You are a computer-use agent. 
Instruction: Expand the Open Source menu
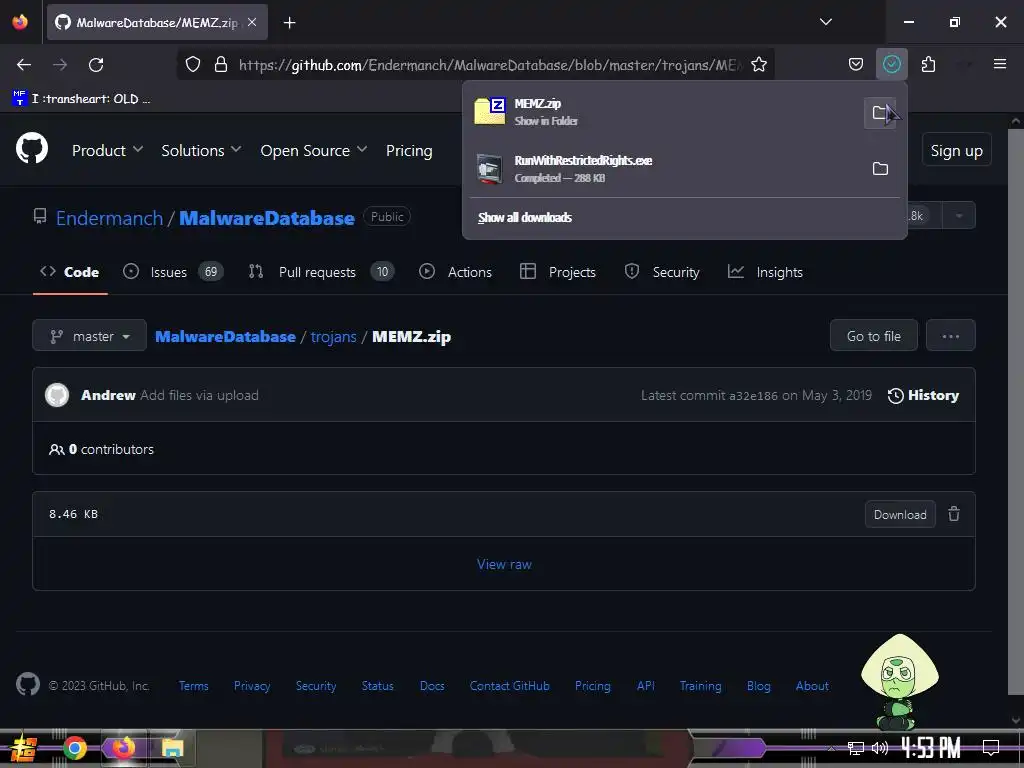click(x=313, y=151)
